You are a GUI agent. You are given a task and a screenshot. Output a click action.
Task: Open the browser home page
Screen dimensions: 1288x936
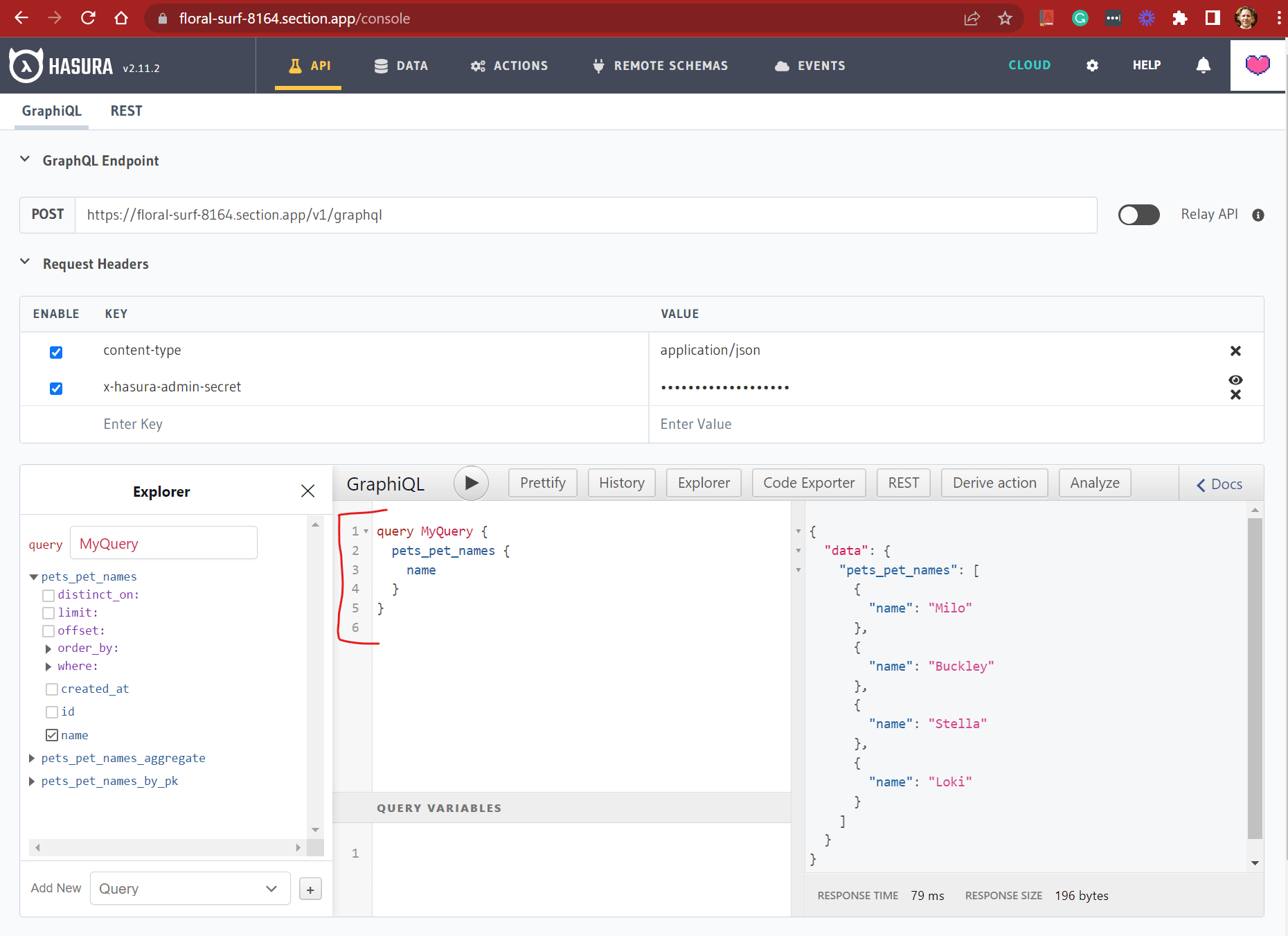(121, 18)
